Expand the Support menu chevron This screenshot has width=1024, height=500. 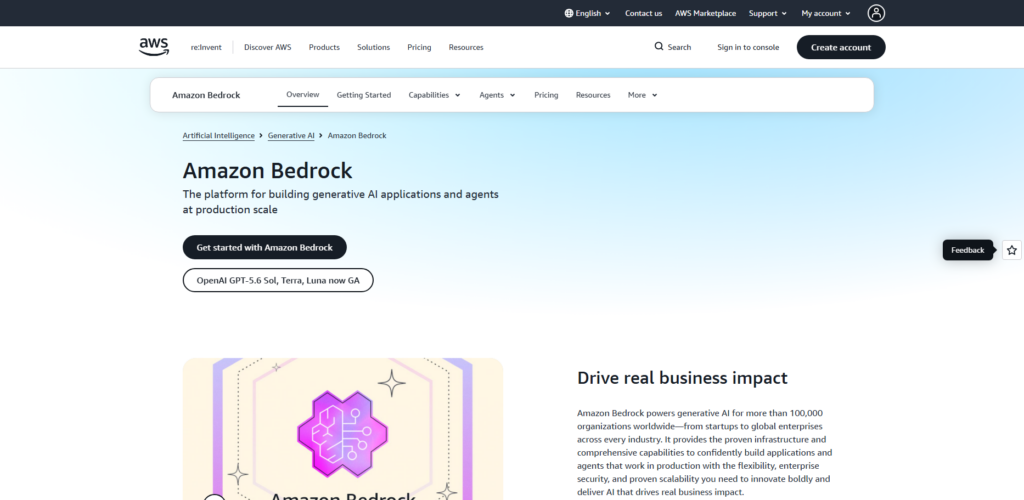[x=784, y=13]
